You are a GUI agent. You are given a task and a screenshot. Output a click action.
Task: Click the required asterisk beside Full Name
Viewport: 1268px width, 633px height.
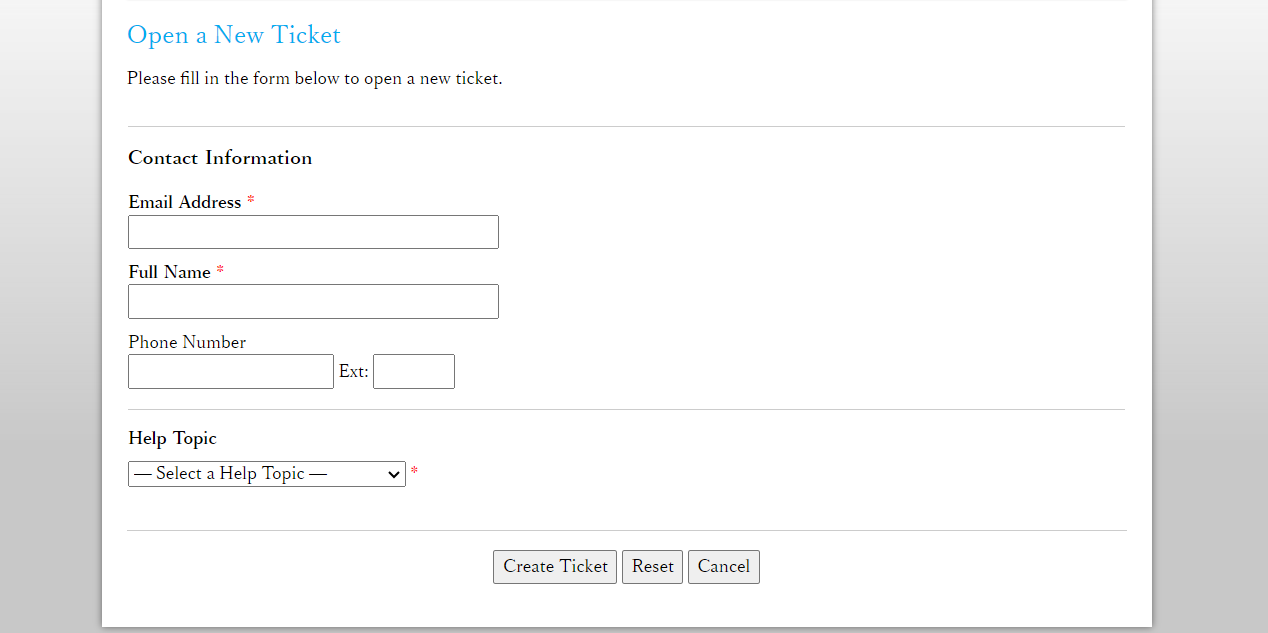click(220, 272)
